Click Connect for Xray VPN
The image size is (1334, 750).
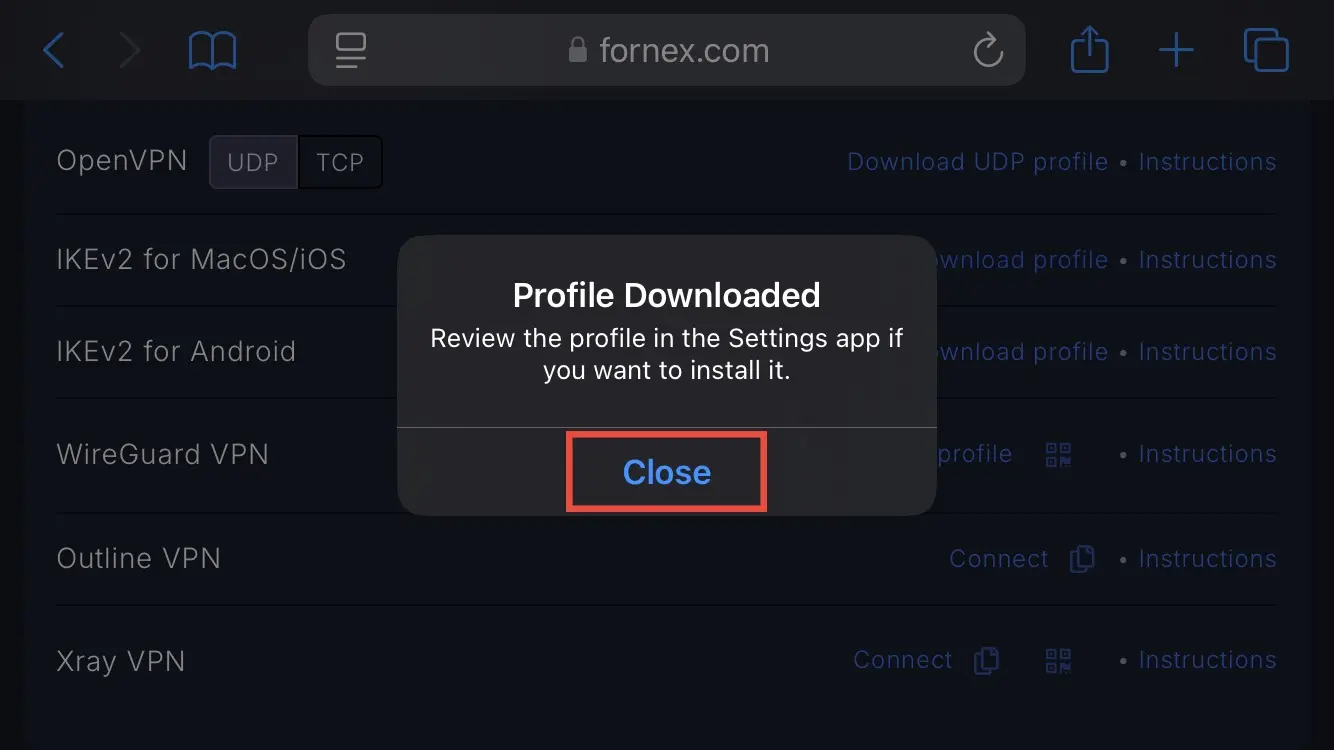903,660
